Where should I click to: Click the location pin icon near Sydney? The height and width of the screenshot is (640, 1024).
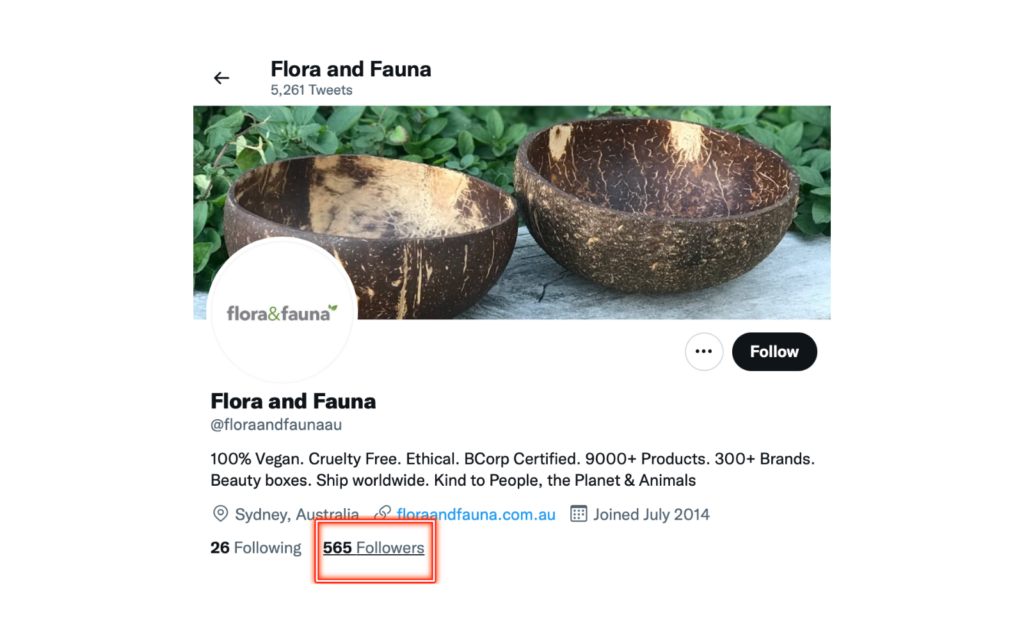pyautogui.click(x=219, y=514)
